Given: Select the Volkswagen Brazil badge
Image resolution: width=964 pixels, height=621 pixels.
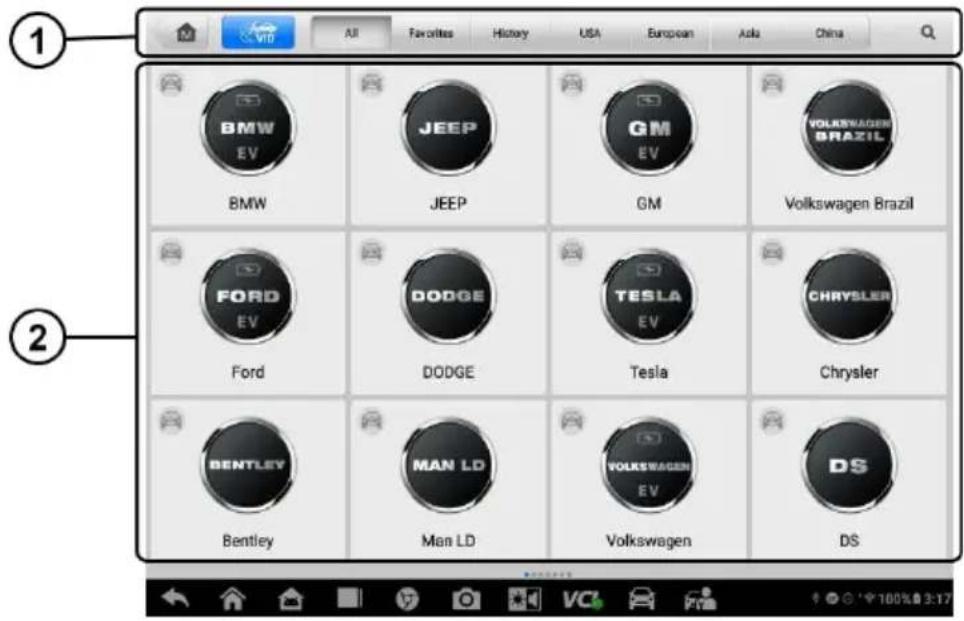Looking at the screenshot, I should pos(849,128).
